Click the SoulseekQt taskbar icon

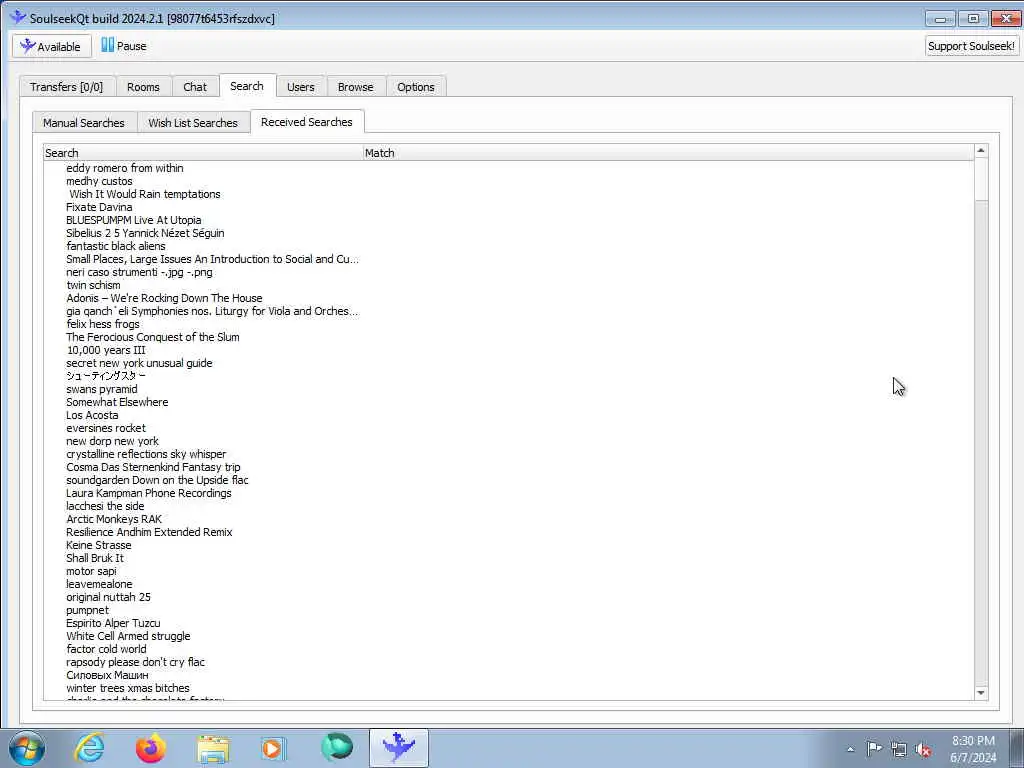(x=398, y=748)
